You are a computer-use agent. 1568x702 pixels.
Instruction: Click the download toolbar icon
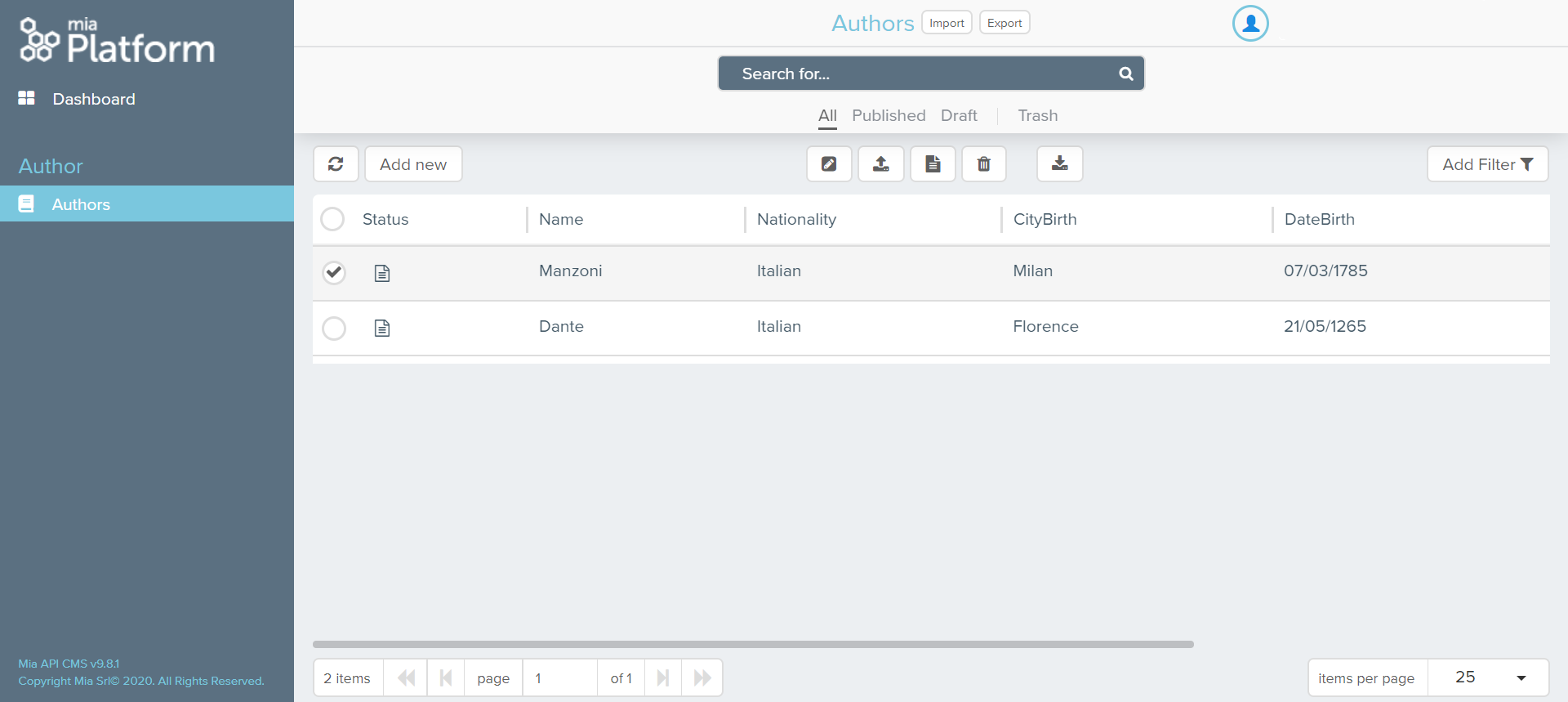pos(1059,164)
